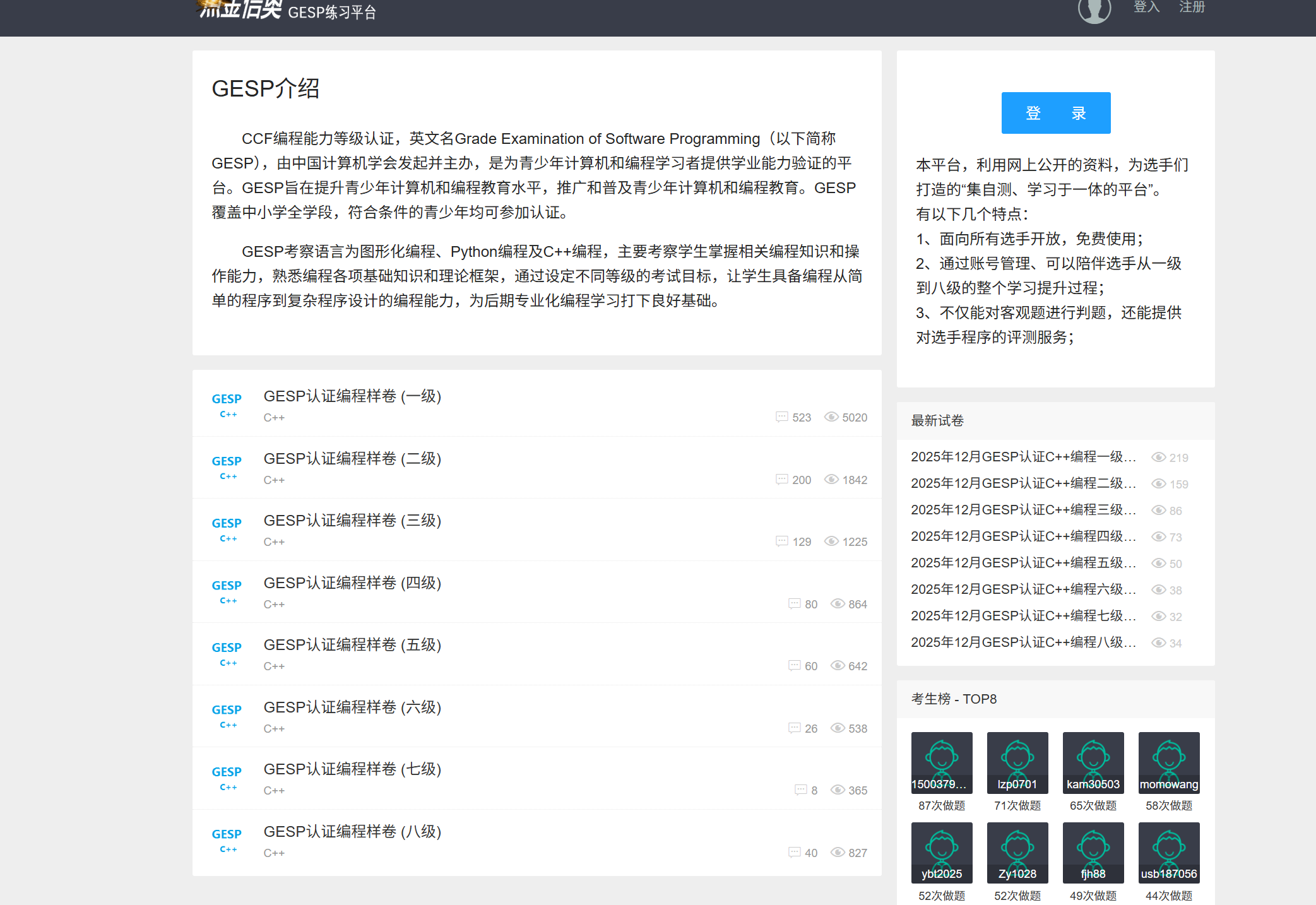Open GESP认证编程样卷 (七级) link
This screenshot has height=905, width=1316.
tap(352, 769)
